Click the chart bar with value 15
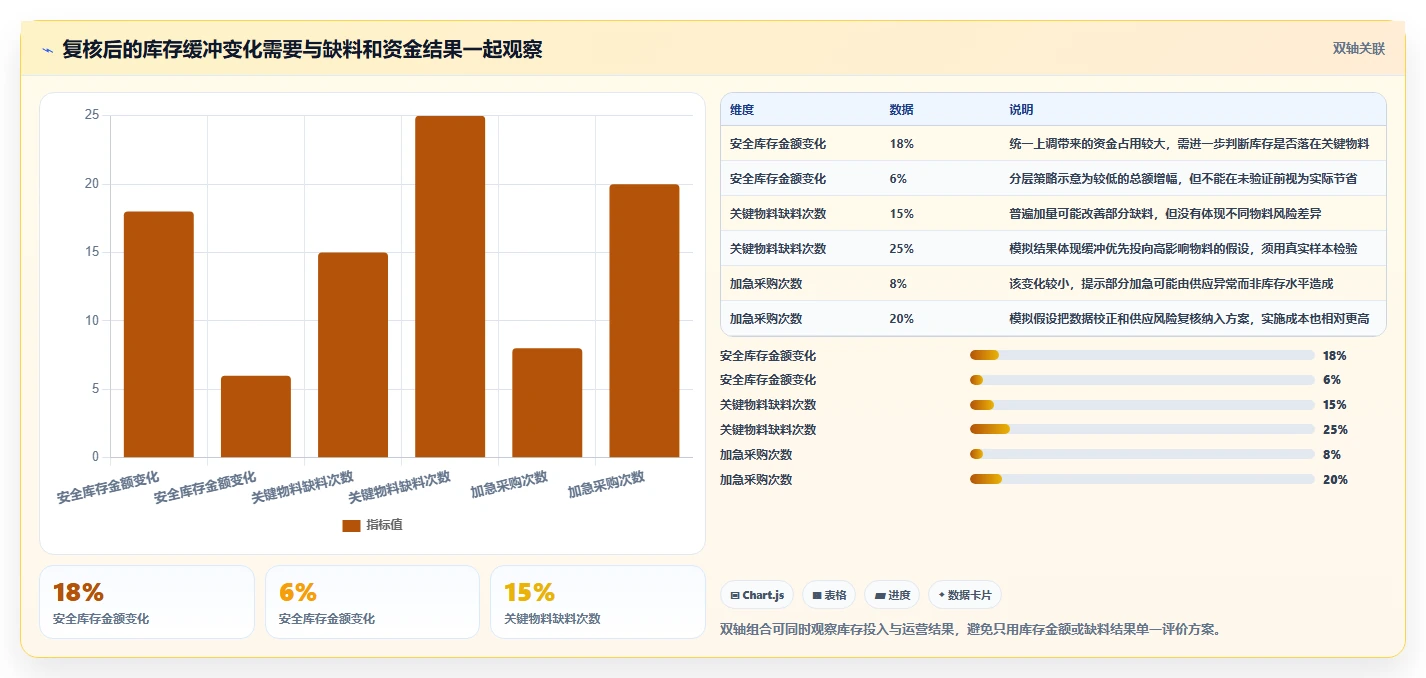1426x678 pixels. click(353, 355)
